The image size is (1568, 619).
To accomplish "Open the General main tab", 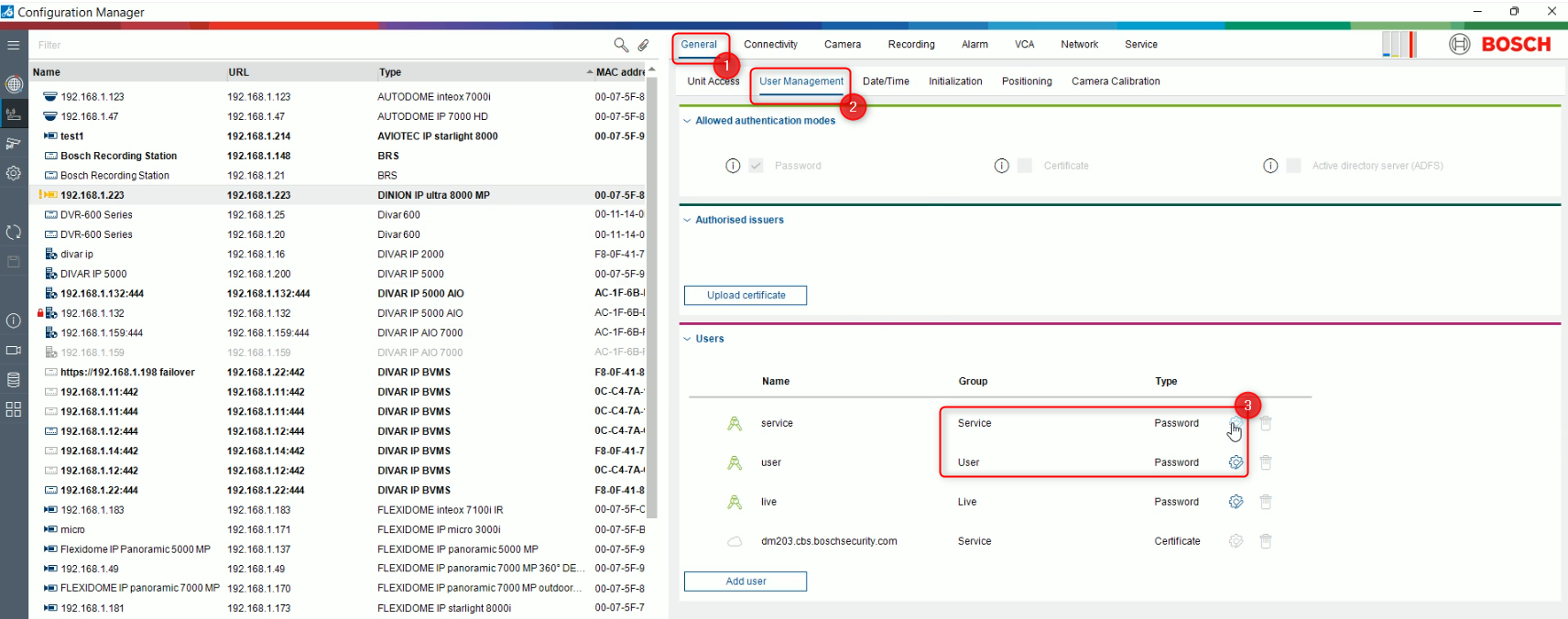I will 699,44.
